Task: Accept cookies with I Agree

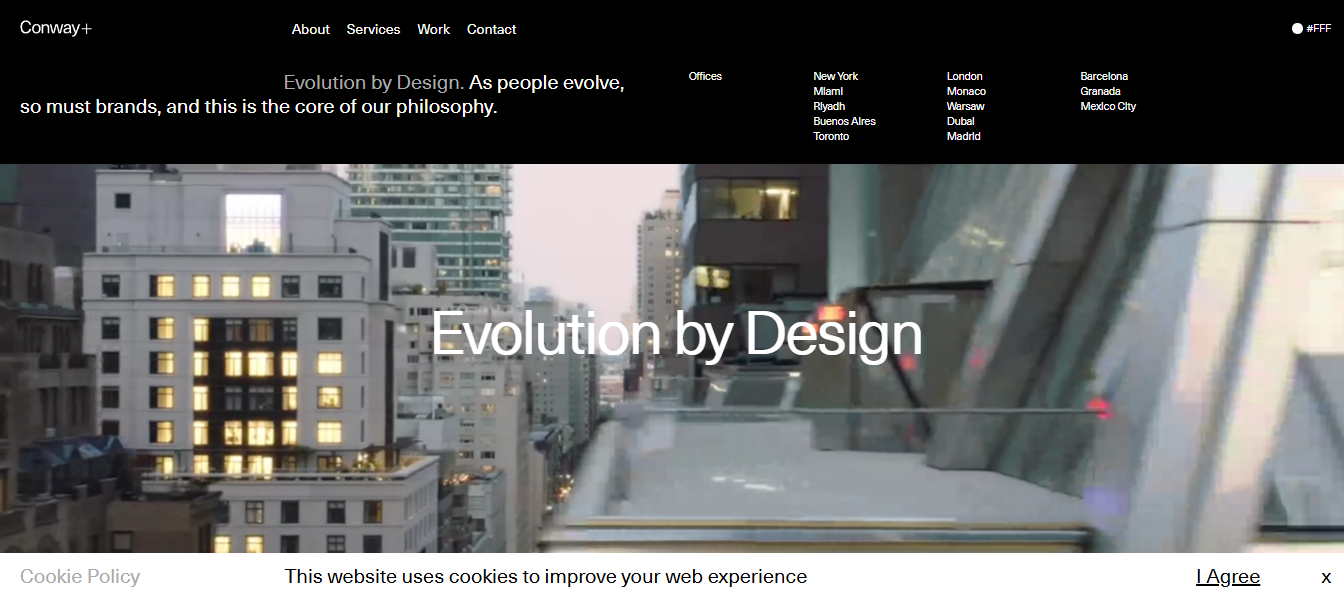Action: click(x=1228, y=576)
